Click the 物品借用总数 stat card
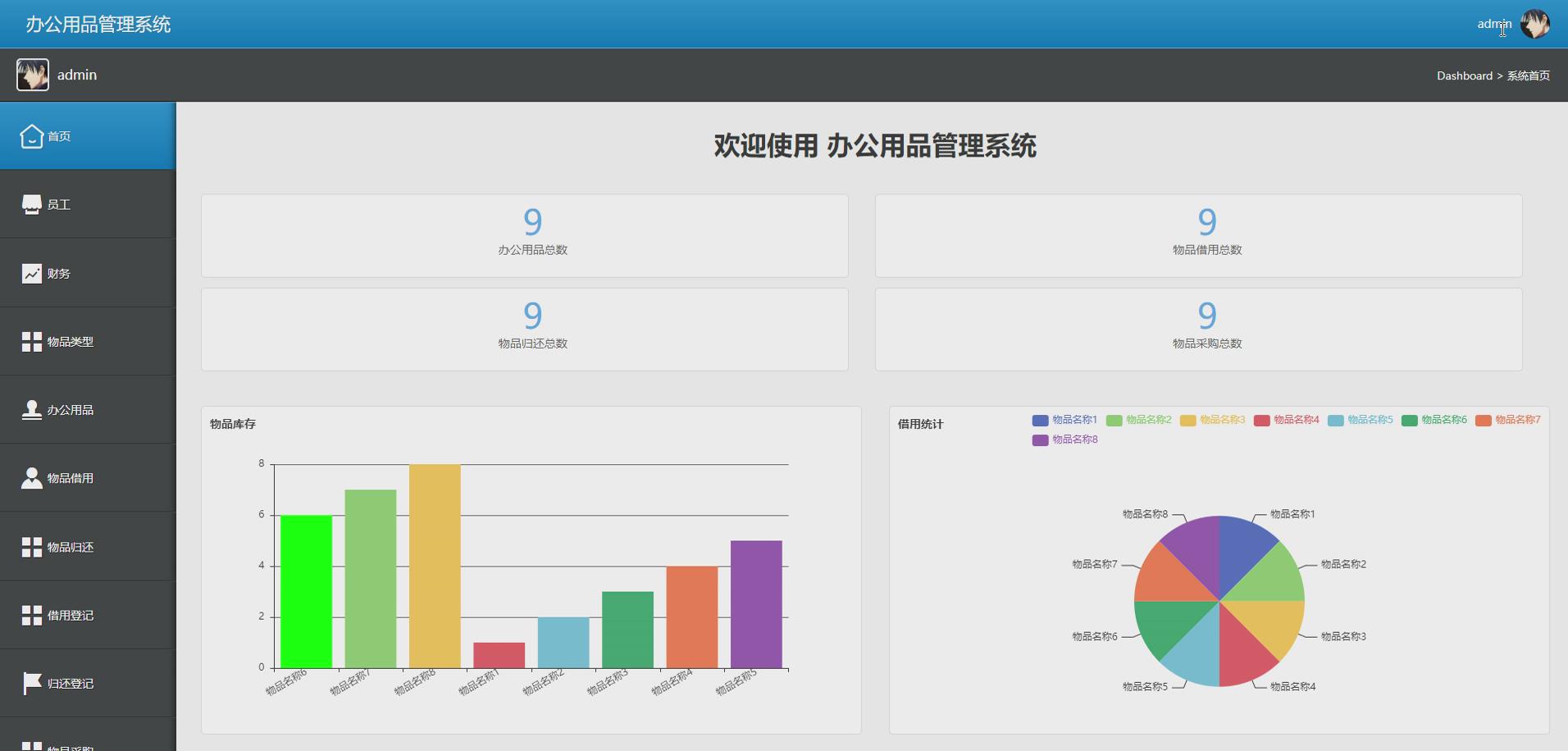The image size is (1568, 751). click(1199, 236)
